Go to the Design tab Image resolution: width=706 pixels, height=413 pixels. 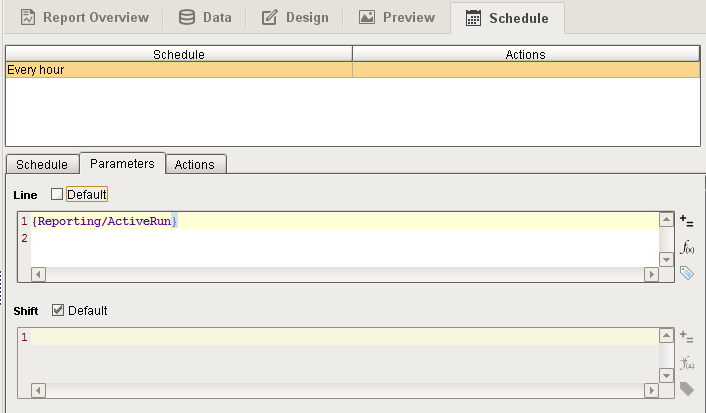pos(294,17)
